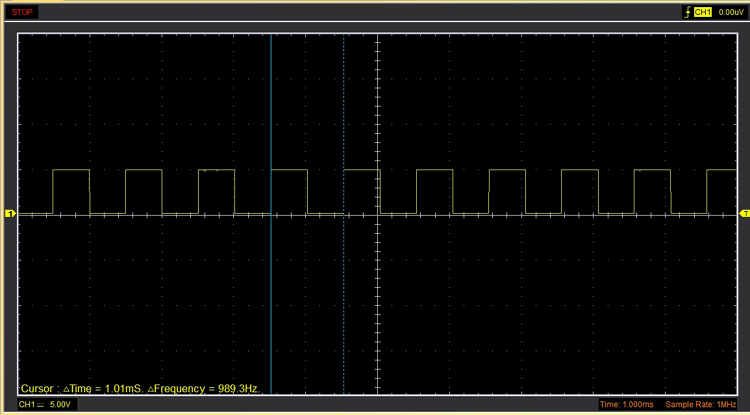The image size is (750, 415).
Task: Select the dashed vertical cursor line
Action: (x=343, y=120)
